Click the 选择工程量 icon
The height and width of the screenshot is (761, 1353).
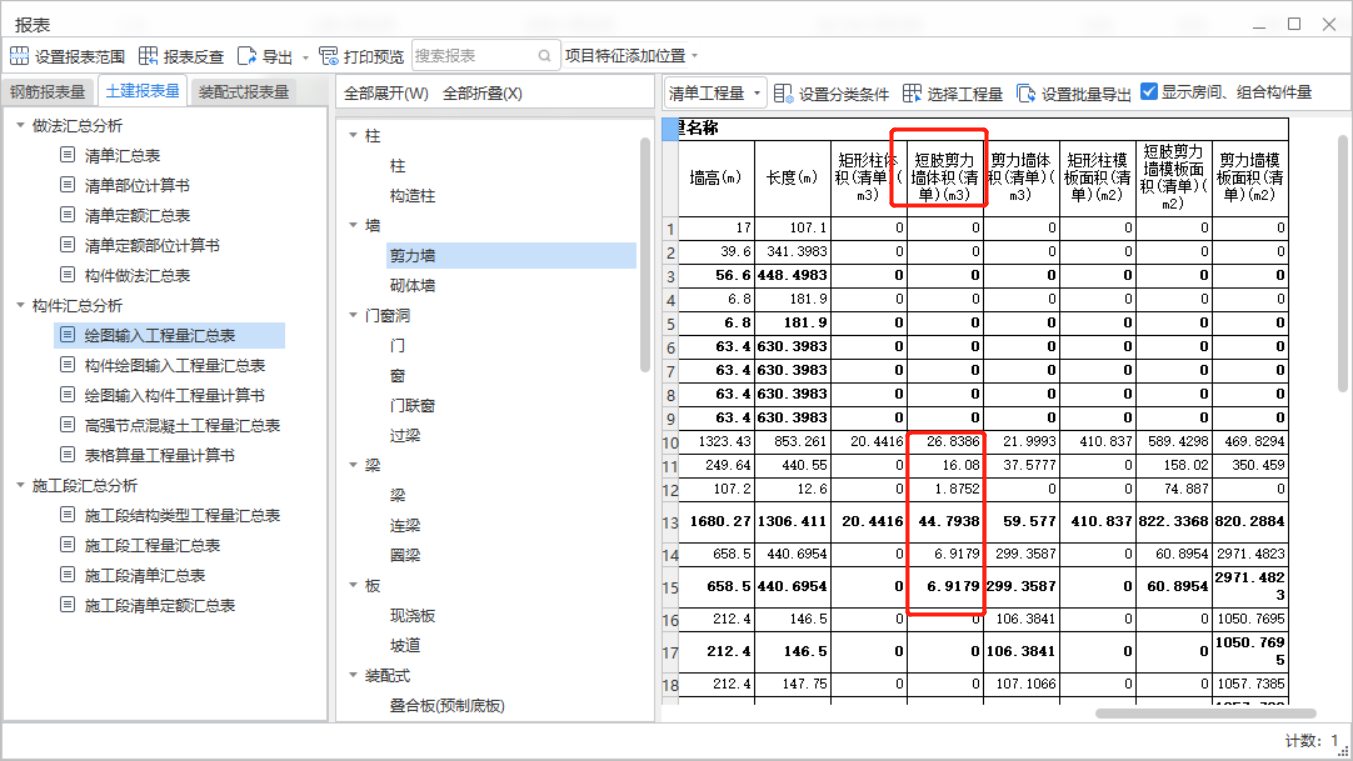pyautogui.click(x=911, y=93)
